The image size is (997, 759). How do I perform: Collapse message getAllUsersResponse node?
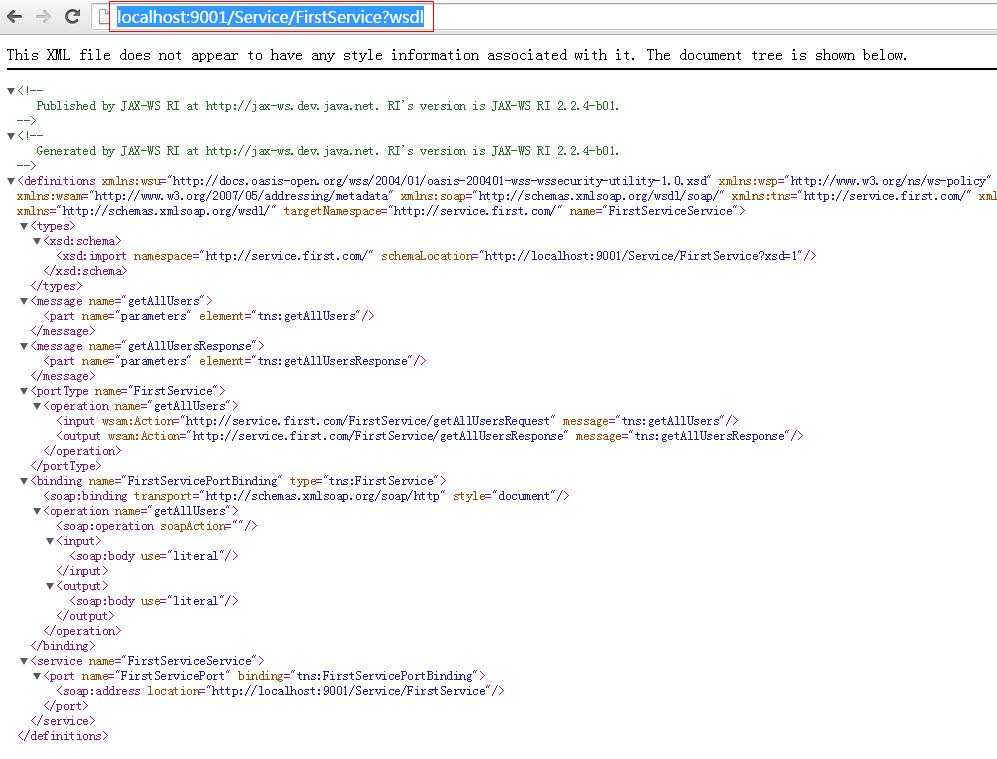24,346
